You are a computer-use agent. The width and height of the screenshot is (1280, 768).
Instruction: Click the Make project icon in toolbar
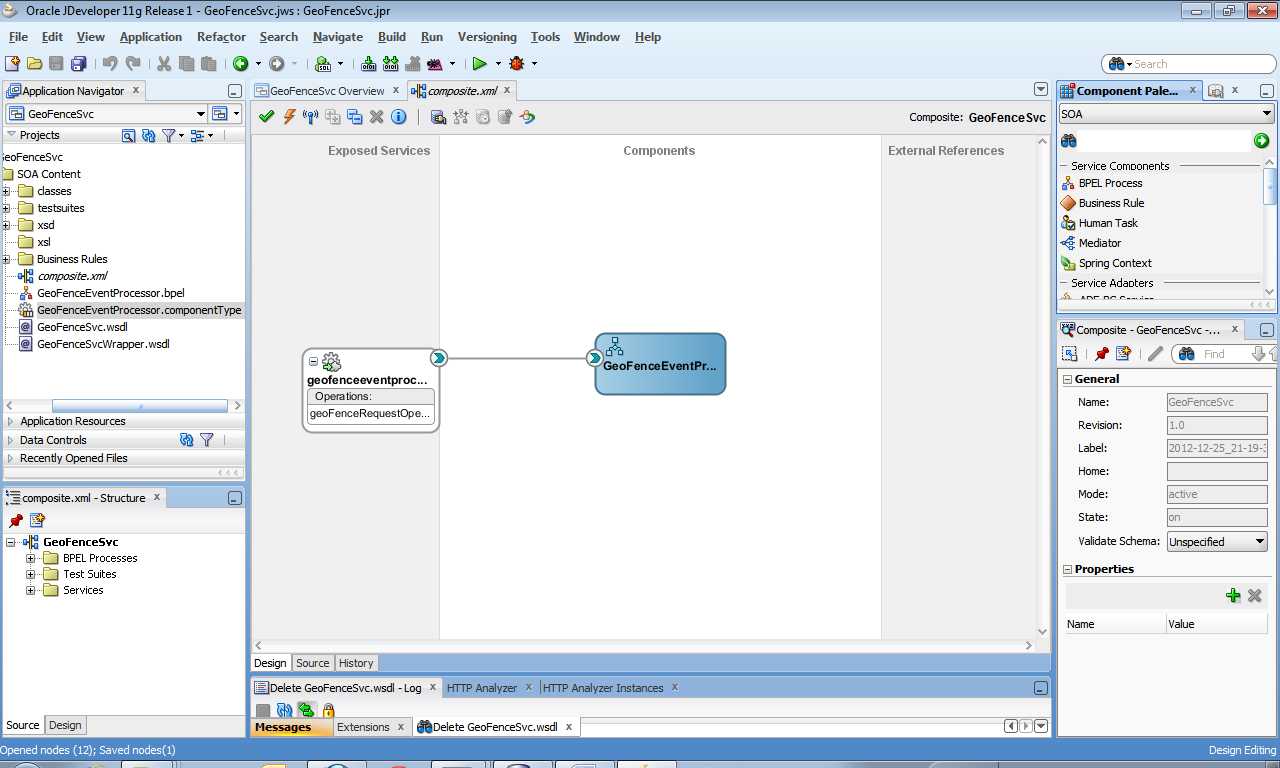pos(369,63)
